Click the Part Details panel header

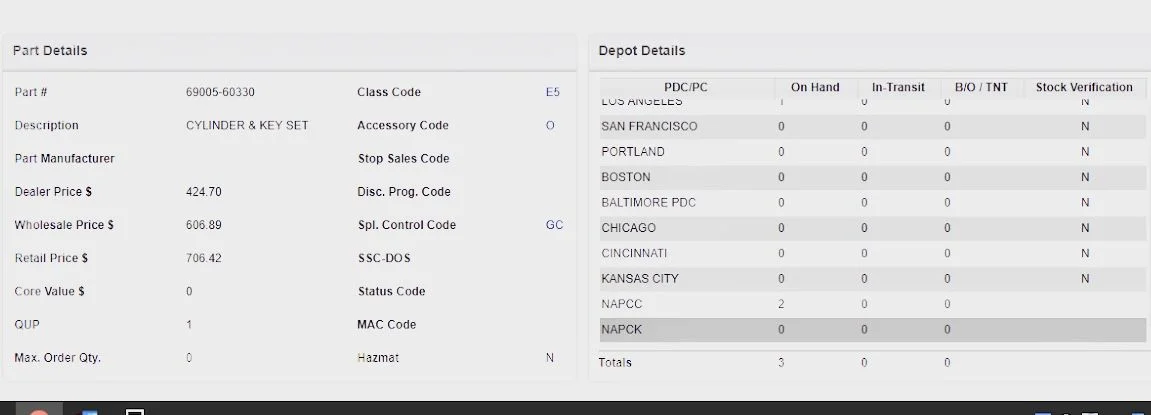point(50,51)
